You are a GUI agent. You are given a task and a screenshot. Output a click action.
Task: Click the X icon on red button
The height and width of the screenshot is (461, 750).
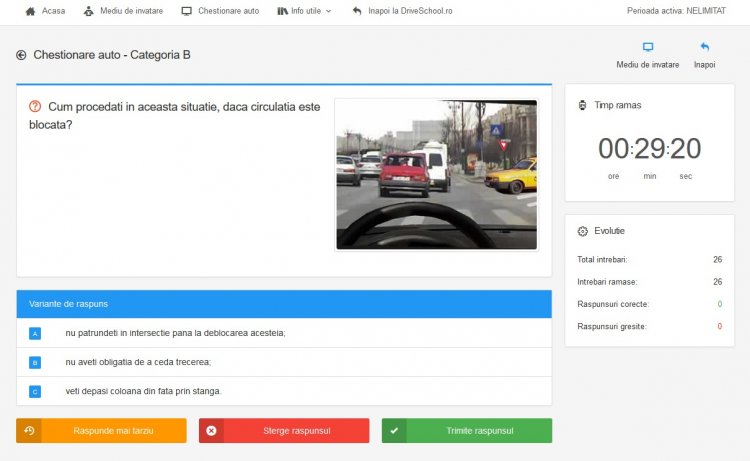coord(211,431)
